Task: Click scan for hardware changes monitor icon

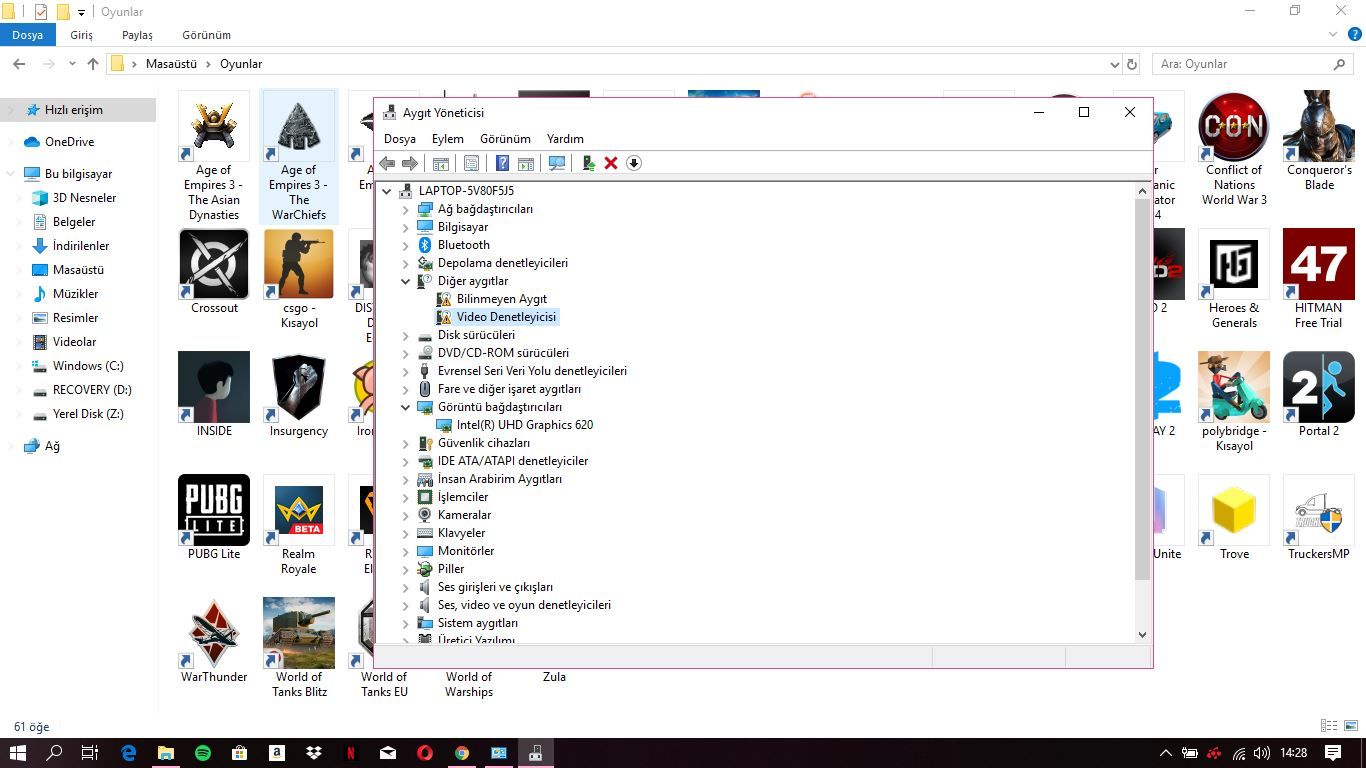Action: [557, 163]
